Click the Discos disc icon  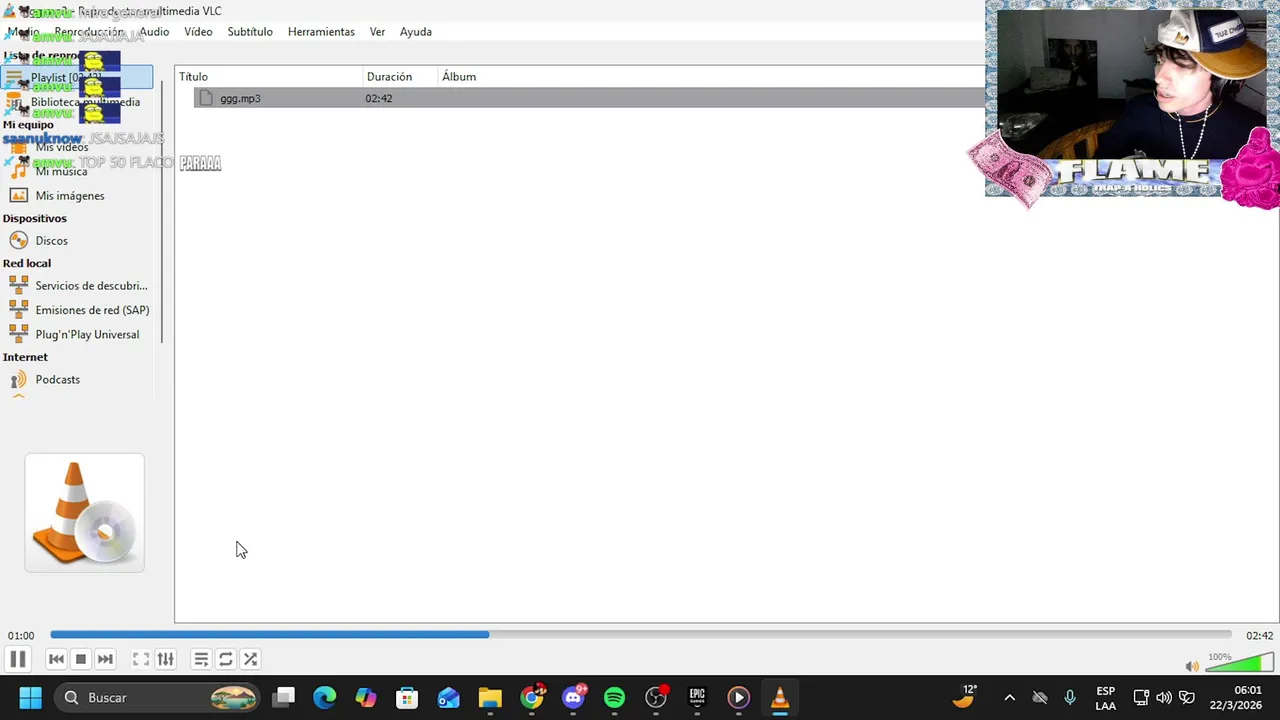pyautogui.click(x=18, y=240)
